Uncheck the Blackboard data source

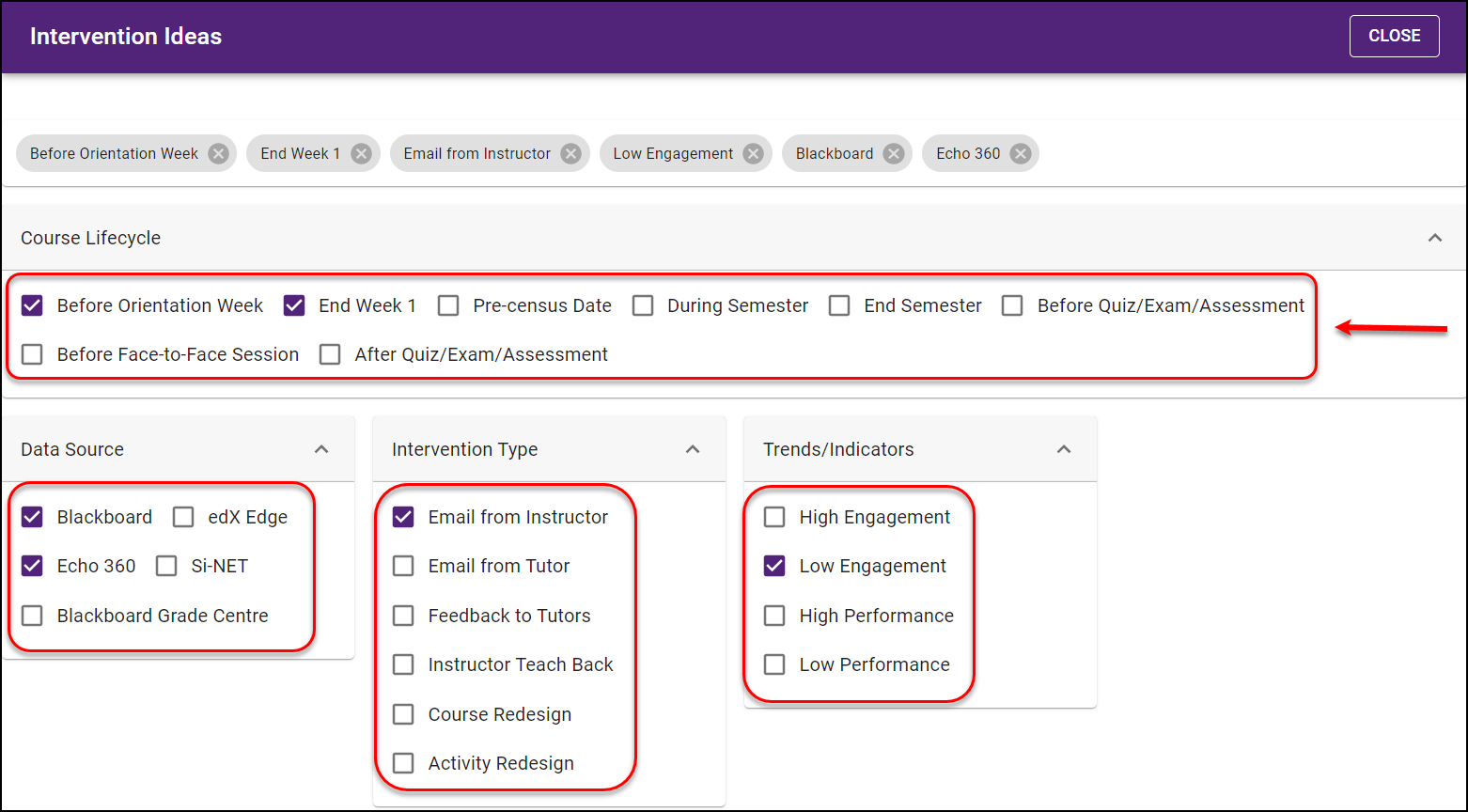pos(32,517)
